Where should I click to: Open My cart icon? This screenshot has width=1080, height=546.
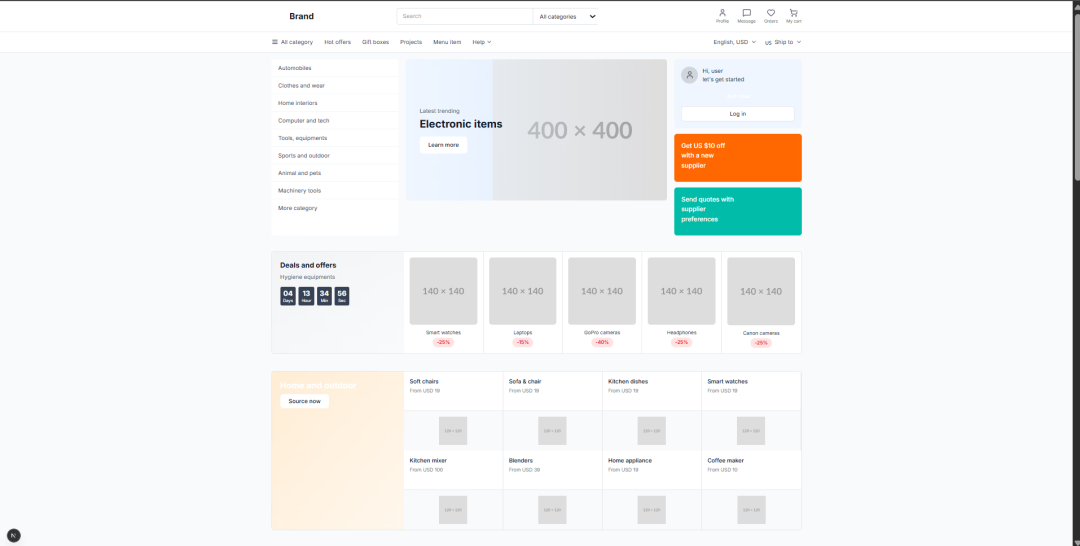click(x=793, y=12)
